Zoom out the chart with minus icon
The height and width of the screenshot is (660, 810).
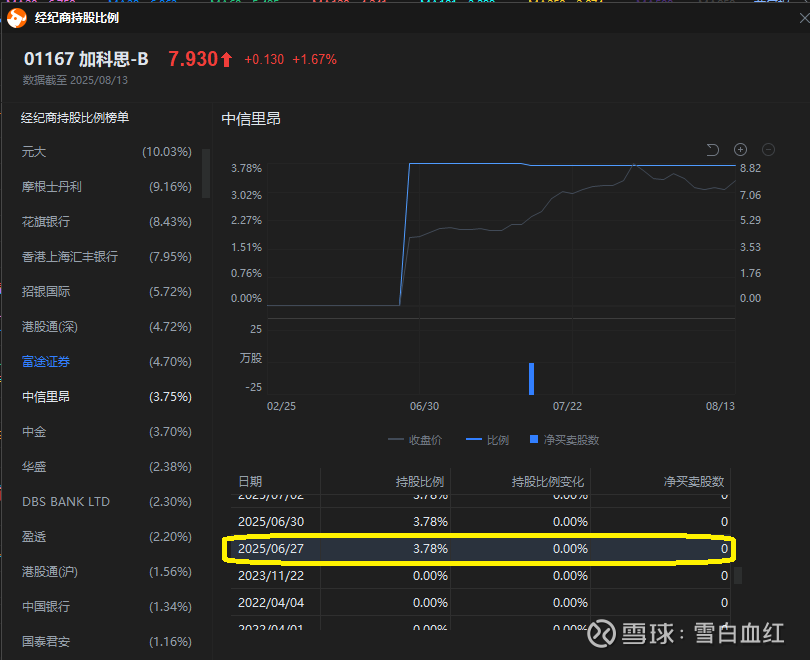pyautogui.click(x=768, y=150)
